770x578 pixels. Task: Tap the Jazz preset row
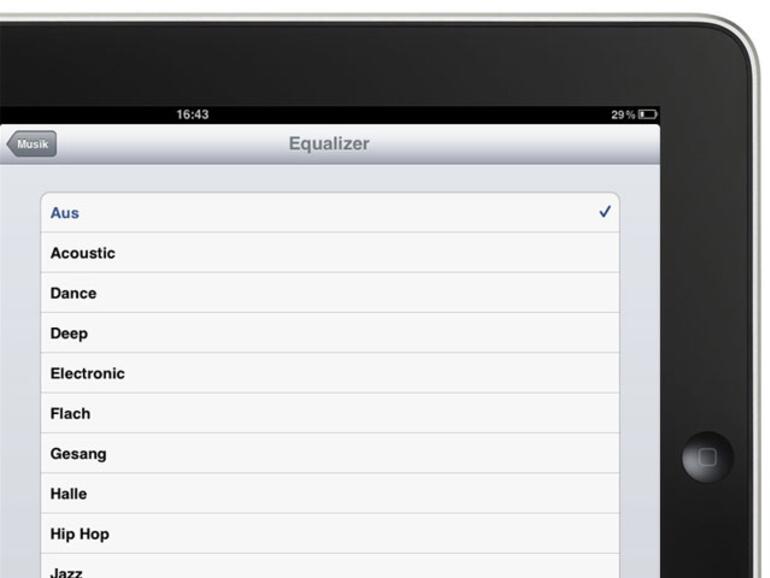(x=330, y=566)
